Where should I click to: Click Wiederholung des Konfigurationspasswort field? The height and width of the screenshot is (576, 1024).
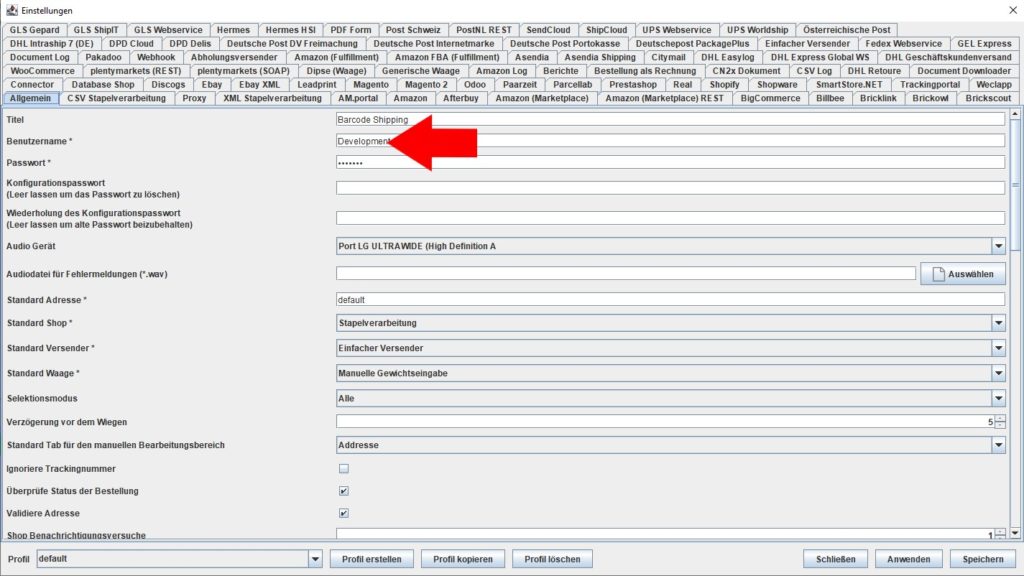pyautogui.click(x=670, y=218)
